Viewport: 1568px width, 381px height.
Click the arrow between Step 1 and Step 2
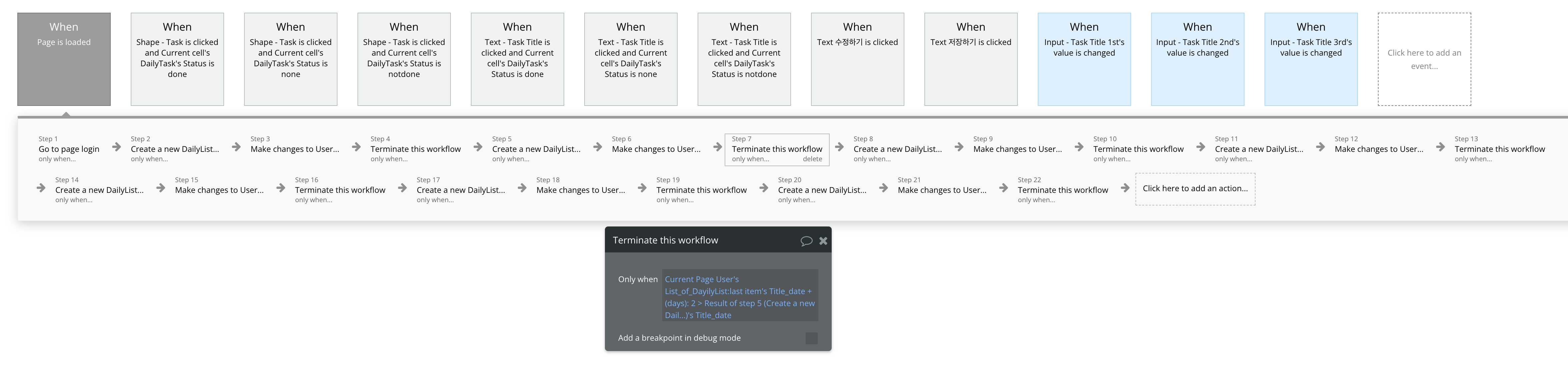116,147
